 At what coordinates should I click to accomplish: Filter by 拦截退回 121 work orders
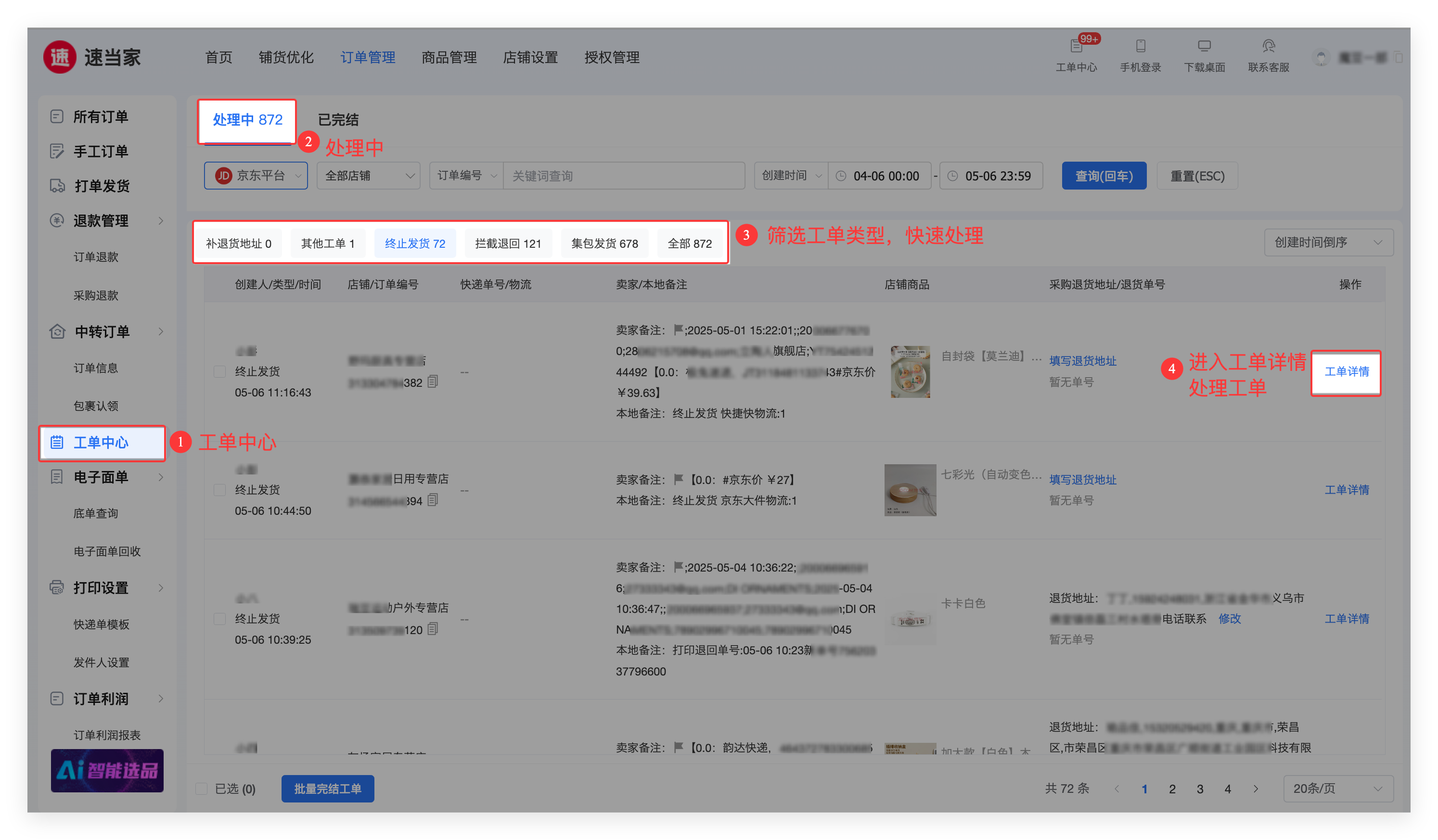click(x=508, y=243)
